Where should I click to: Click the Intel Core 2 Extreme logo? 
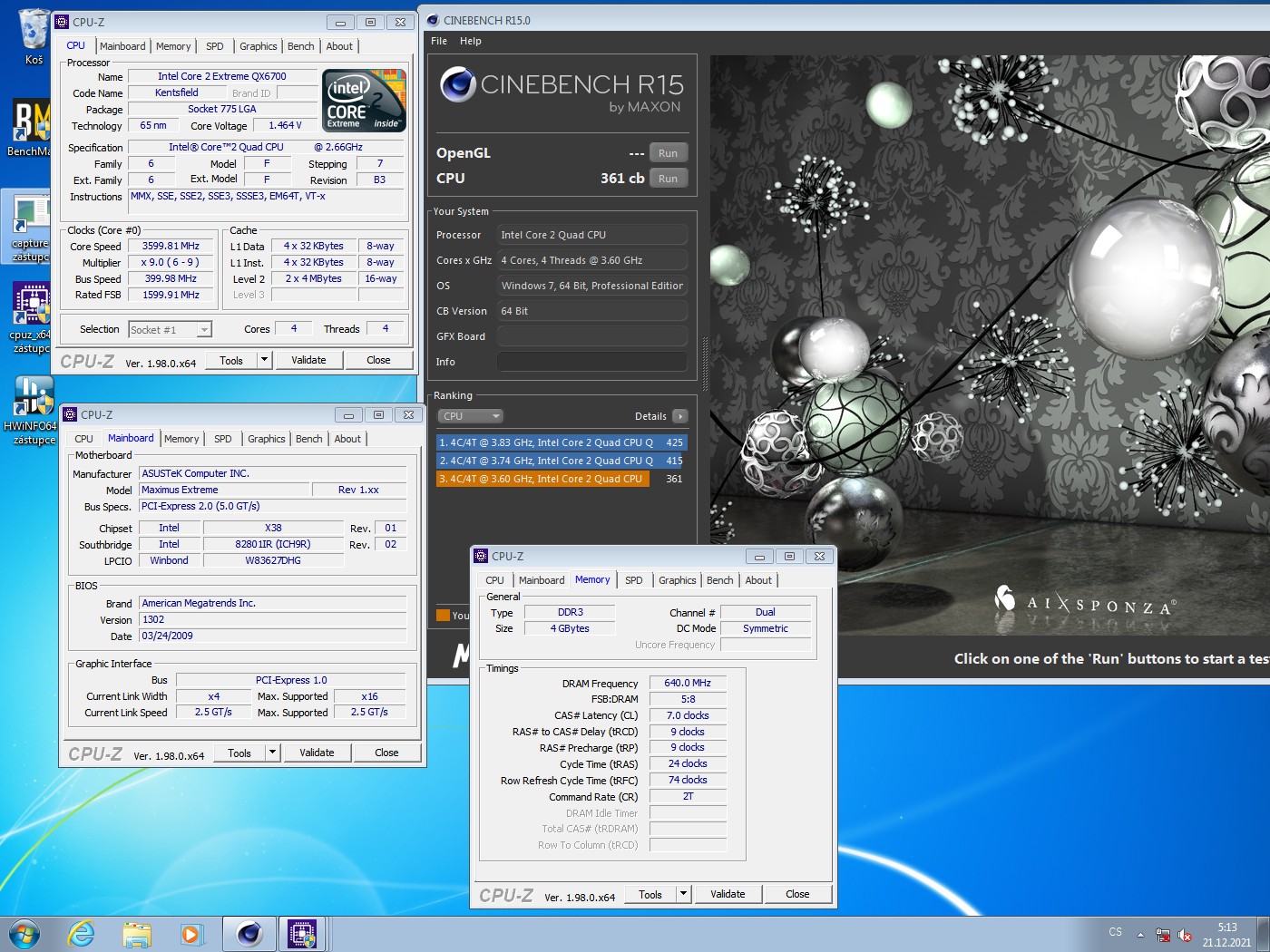(x=365, y=101)
